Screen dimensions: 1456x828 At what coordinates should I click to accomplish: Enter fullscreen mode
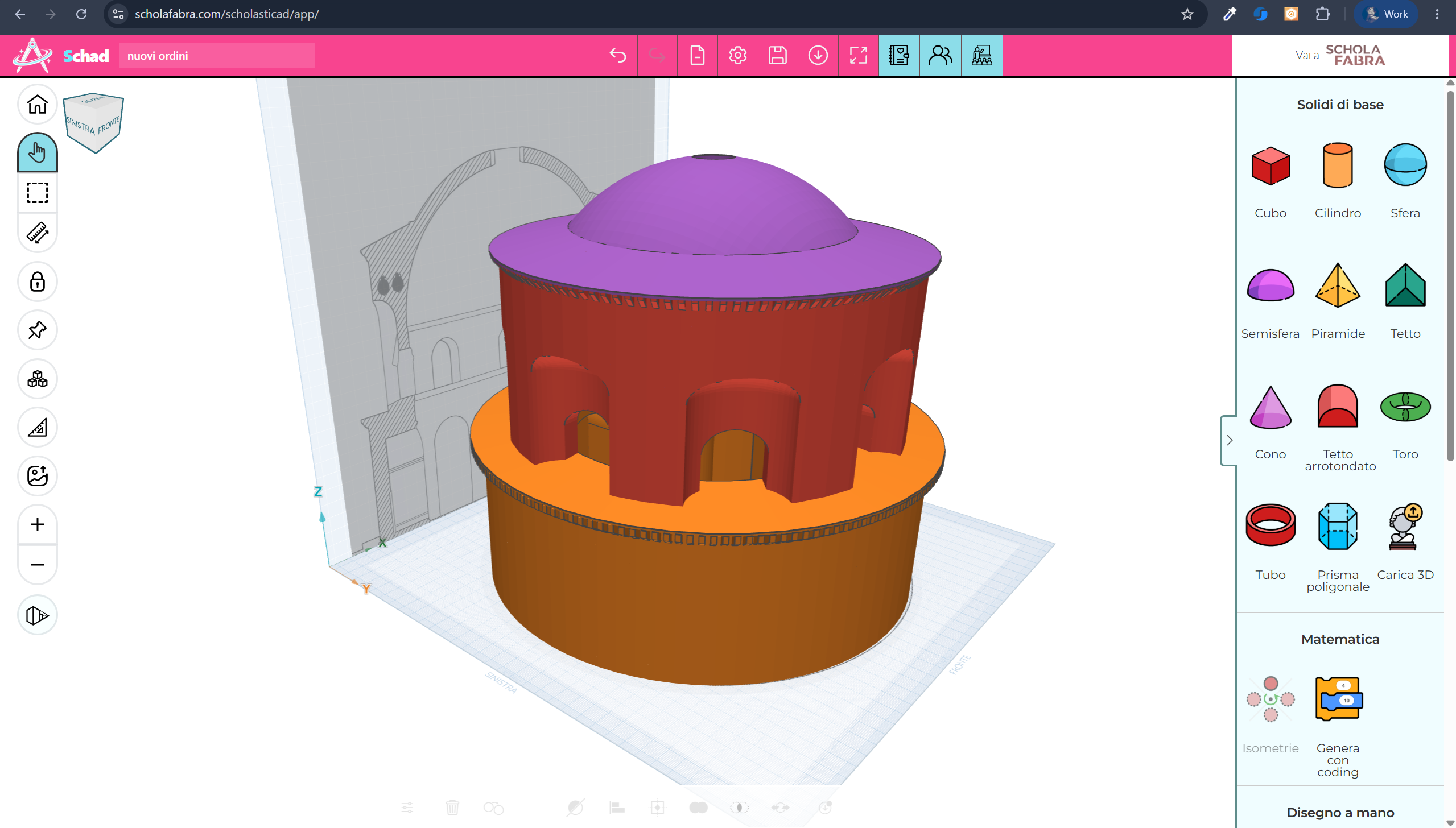click(x=859, y=55)
